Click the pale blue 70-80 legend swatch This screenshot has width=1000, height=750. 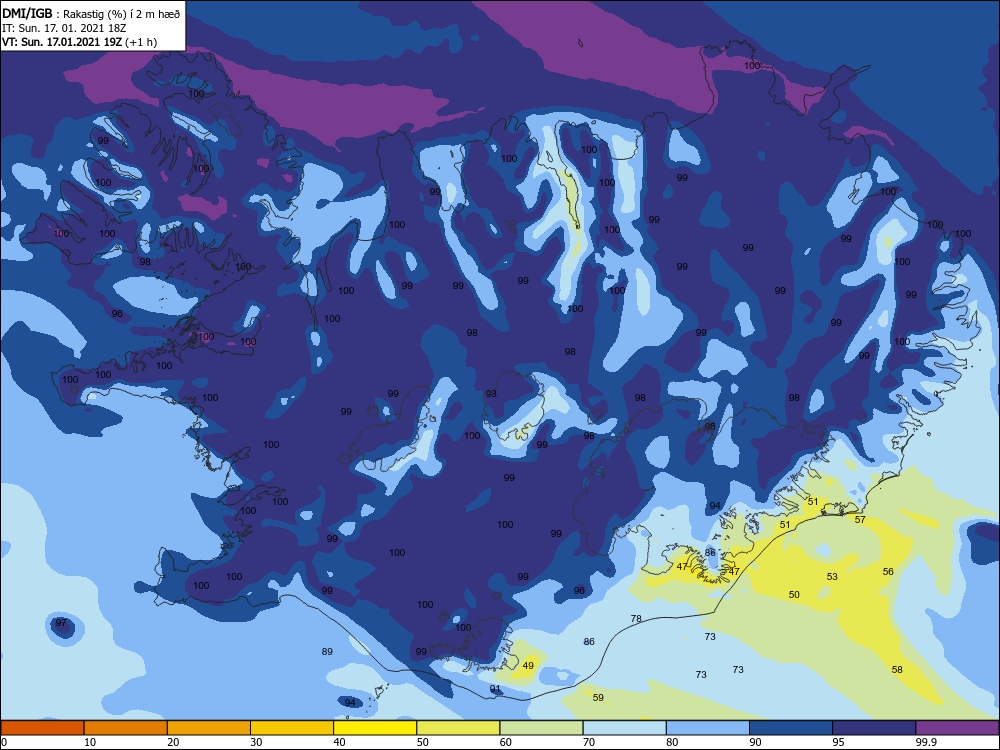[624, 728]
